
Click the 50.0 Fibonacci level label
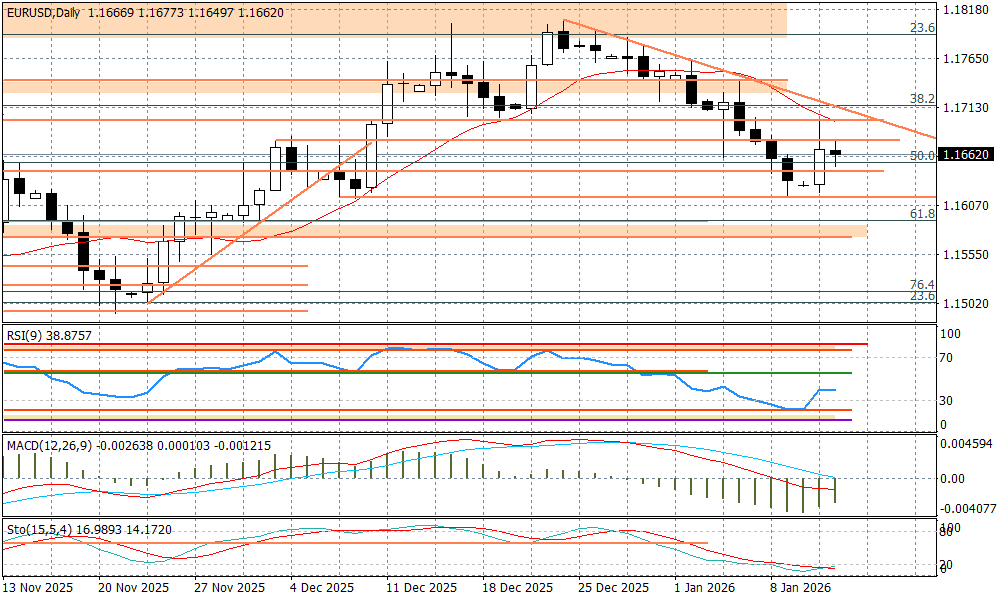(x=921, y=156)
